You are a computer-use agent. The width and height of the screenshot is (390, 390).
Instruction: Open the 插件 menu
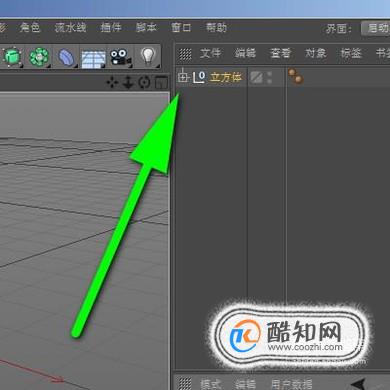111,27
